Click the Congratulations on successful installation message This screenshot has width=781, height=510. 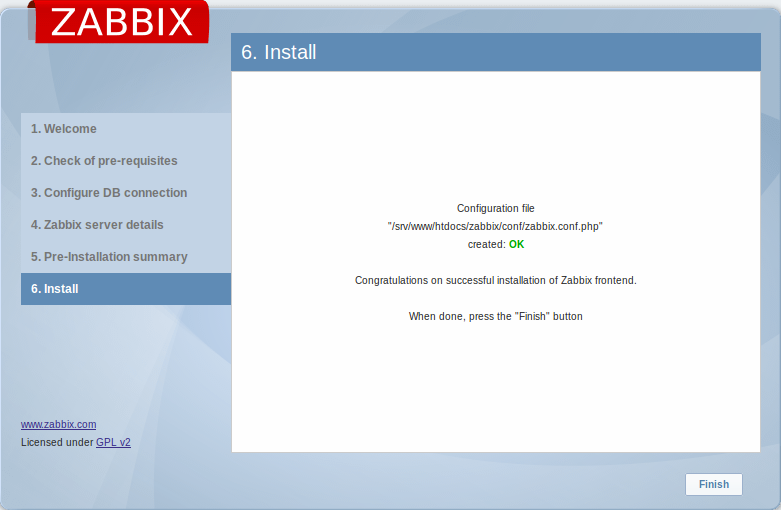click(496, 280)
